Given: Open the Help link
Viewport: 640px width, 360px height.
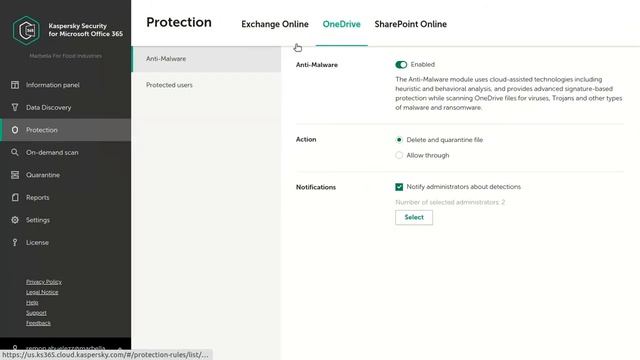Looking at the screenshot, I should 32,302.
